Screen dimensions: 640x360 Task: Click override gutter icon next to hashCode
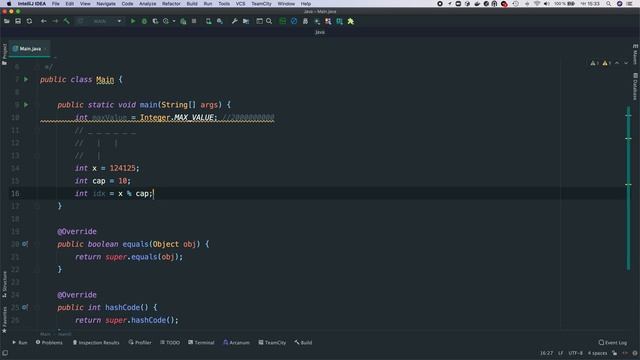tap(25, 307)
